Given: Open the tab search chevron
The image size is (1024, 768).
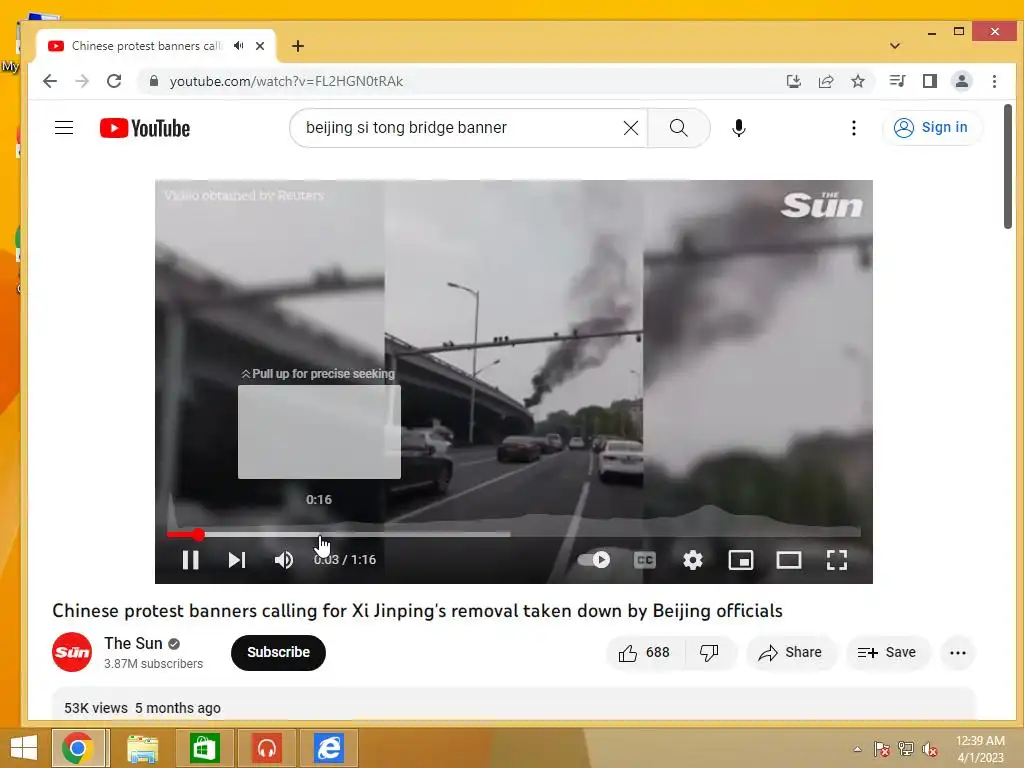Looking at the screenshot, I should [895, 46].
